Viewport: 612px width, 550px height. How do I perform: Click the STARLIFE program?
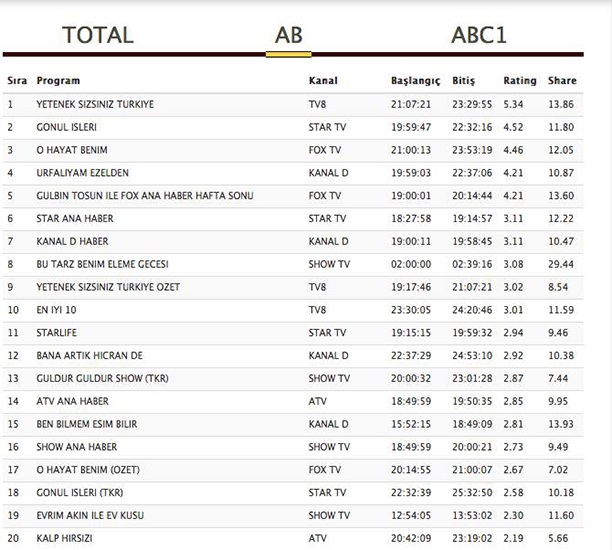point(57,333)
